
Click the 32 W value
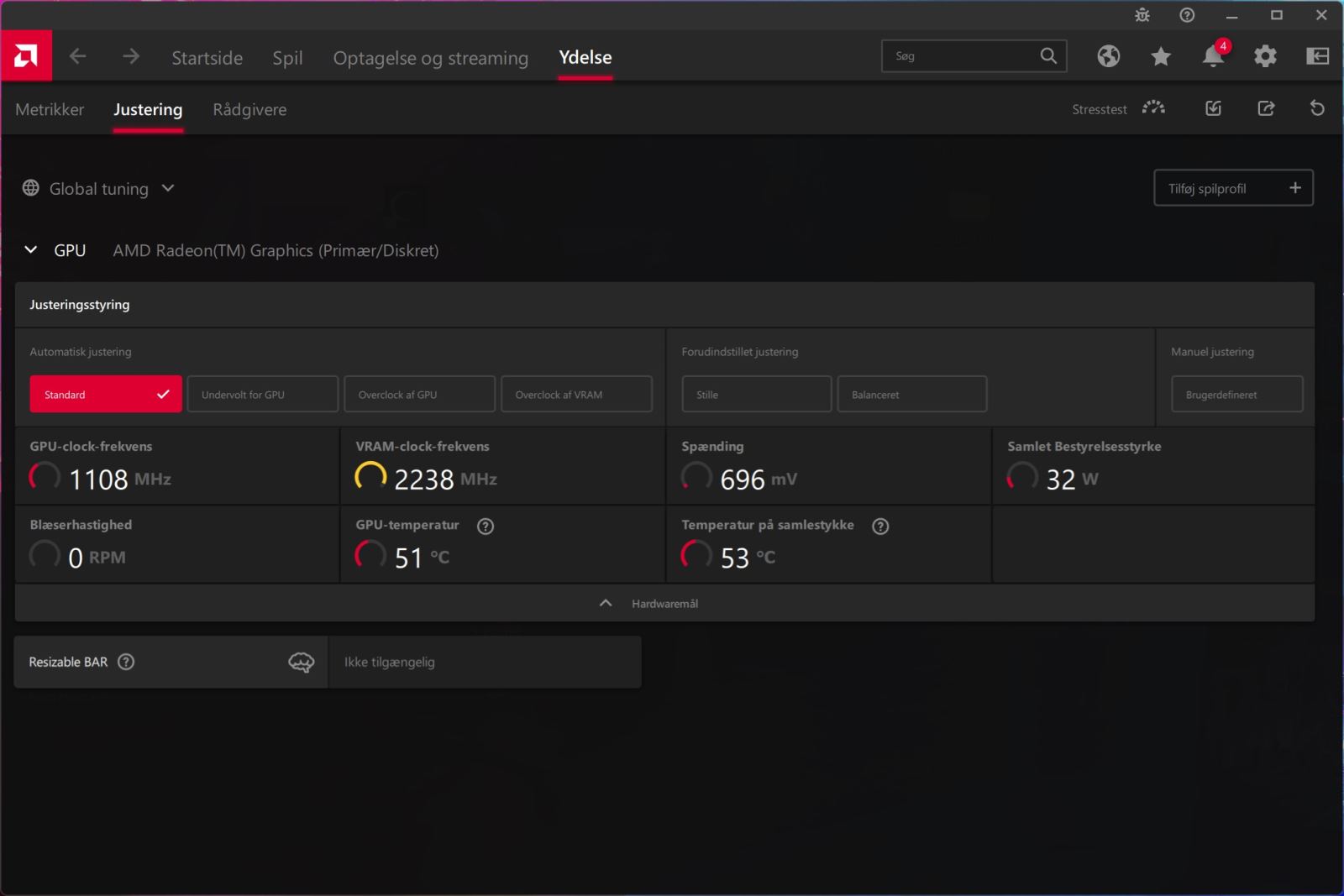click(x=1072, y=479)
